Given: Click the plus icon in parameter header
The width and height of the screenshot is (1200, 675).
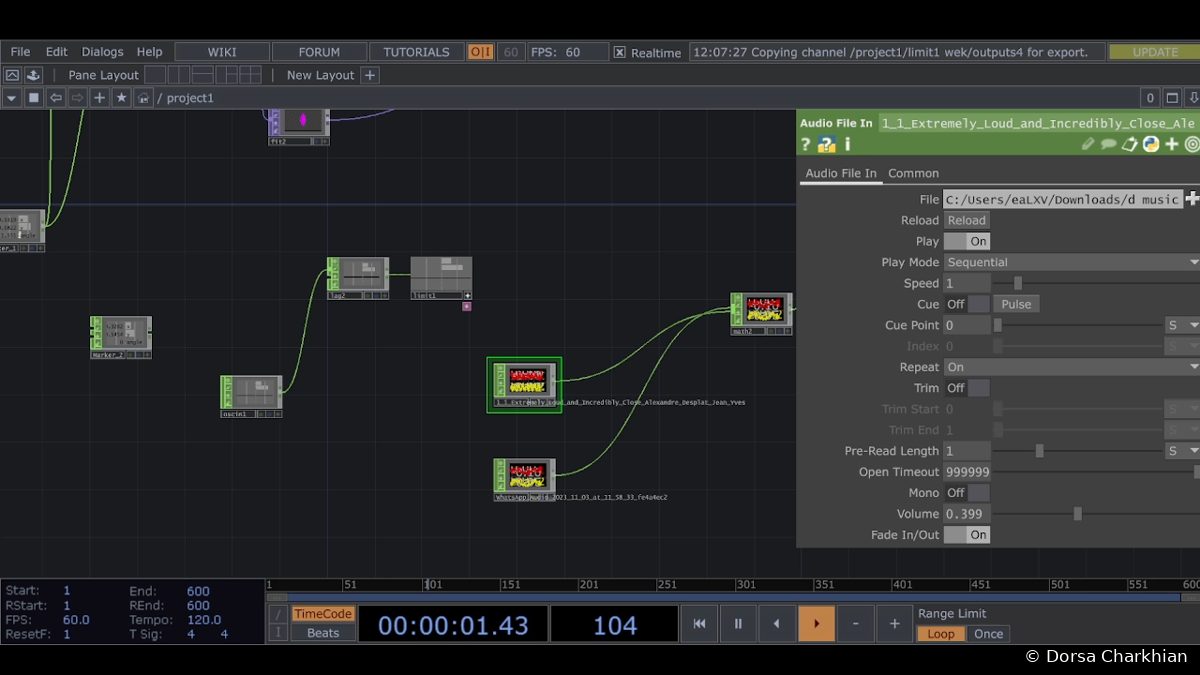Looking at the screenshot, I should coord(1172,144).
